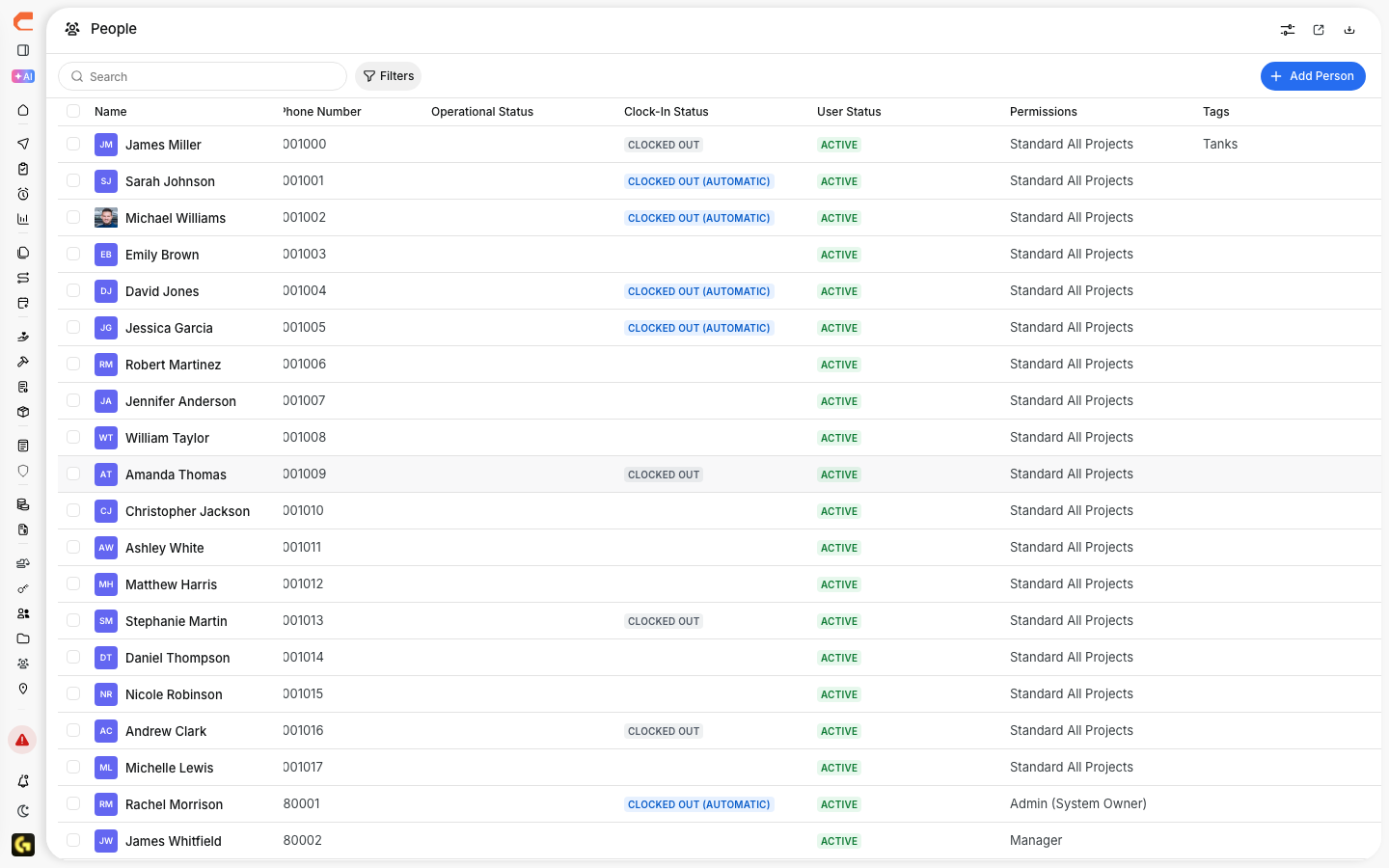Sort by the Operational Status column header
This screenshot has width=1389, height=868.
[x=482, y=112]
